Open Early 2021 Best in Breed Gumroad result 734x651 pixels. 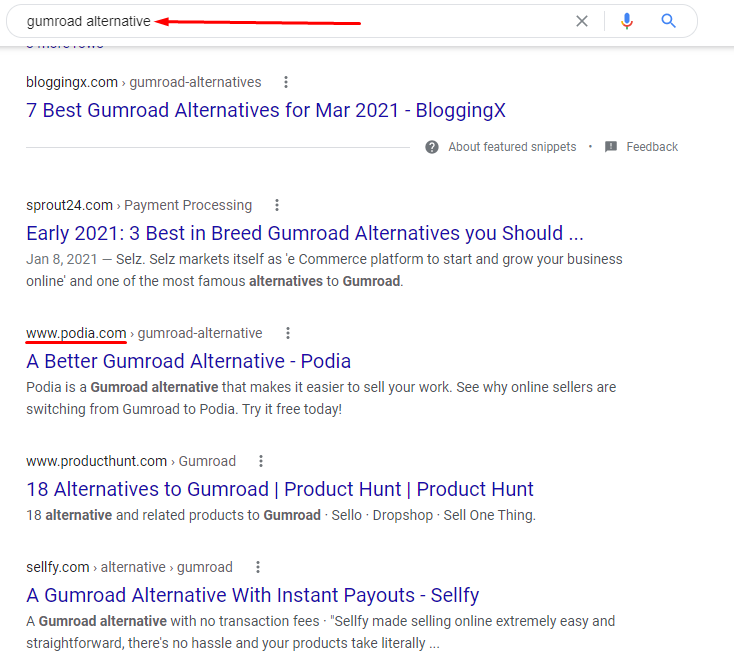click(305, 233)
